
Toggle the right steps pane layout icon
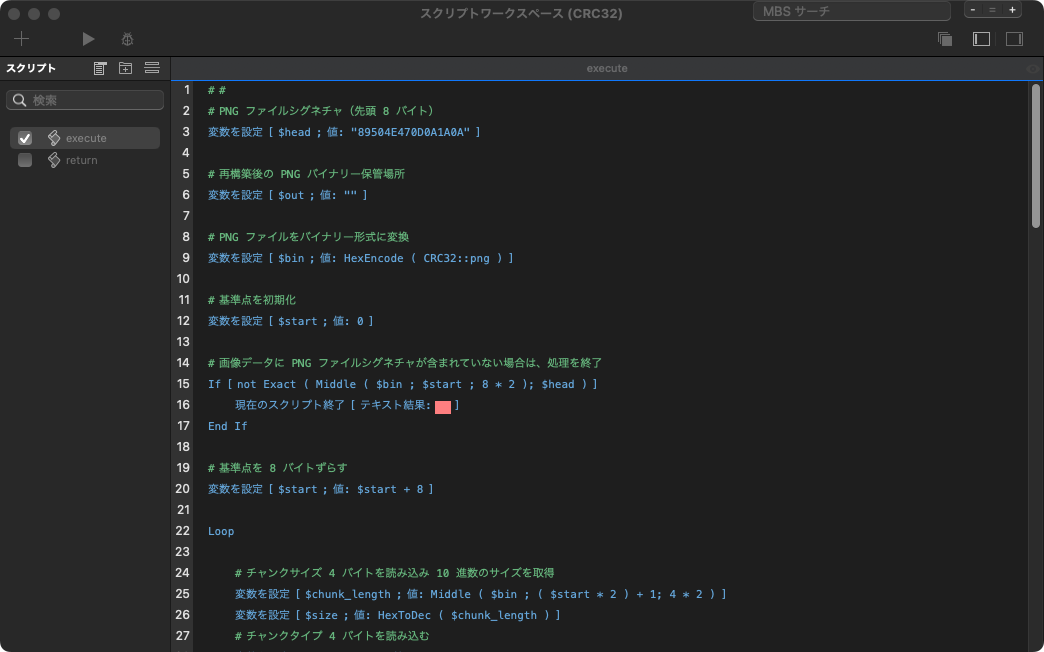pyautogui.click(x=1014, y=39)
